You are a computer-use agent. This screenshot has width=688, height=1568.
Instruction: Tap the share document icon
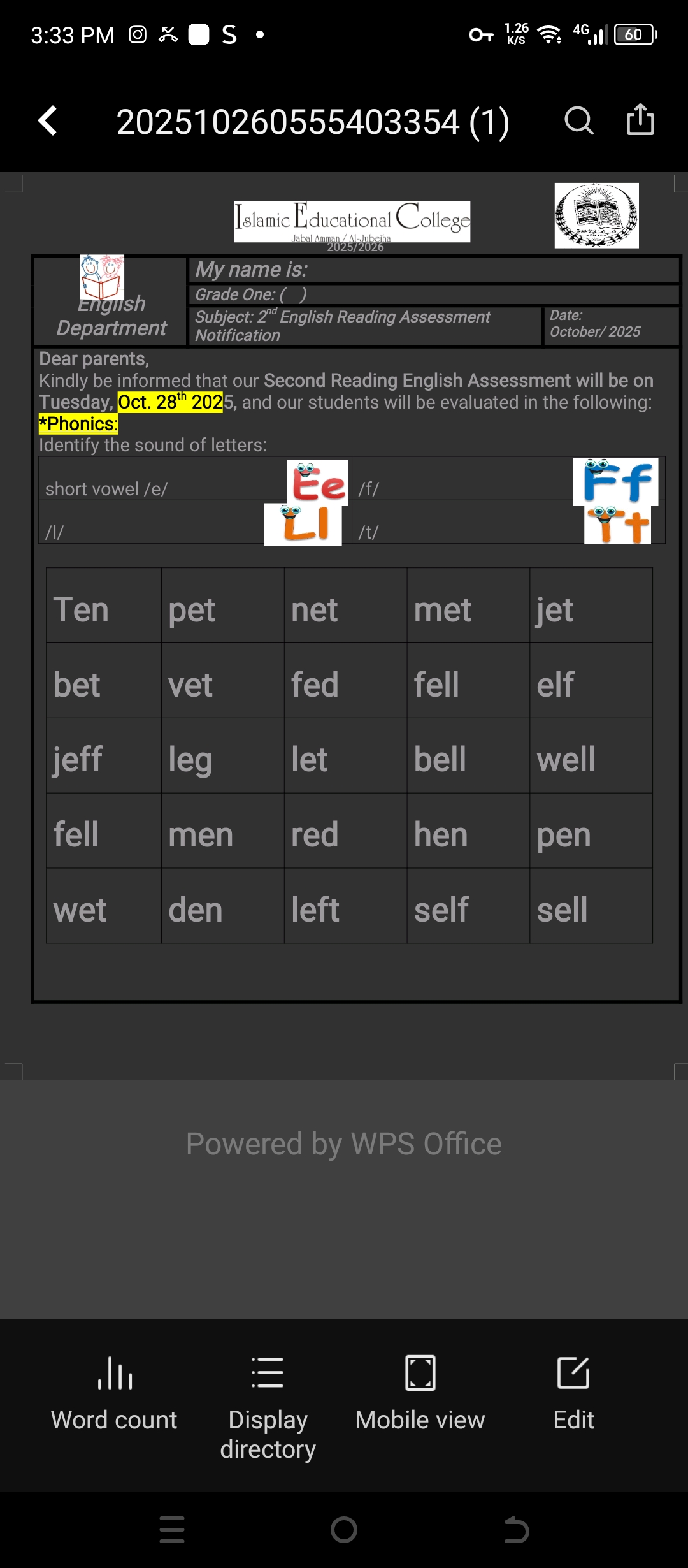640,120
